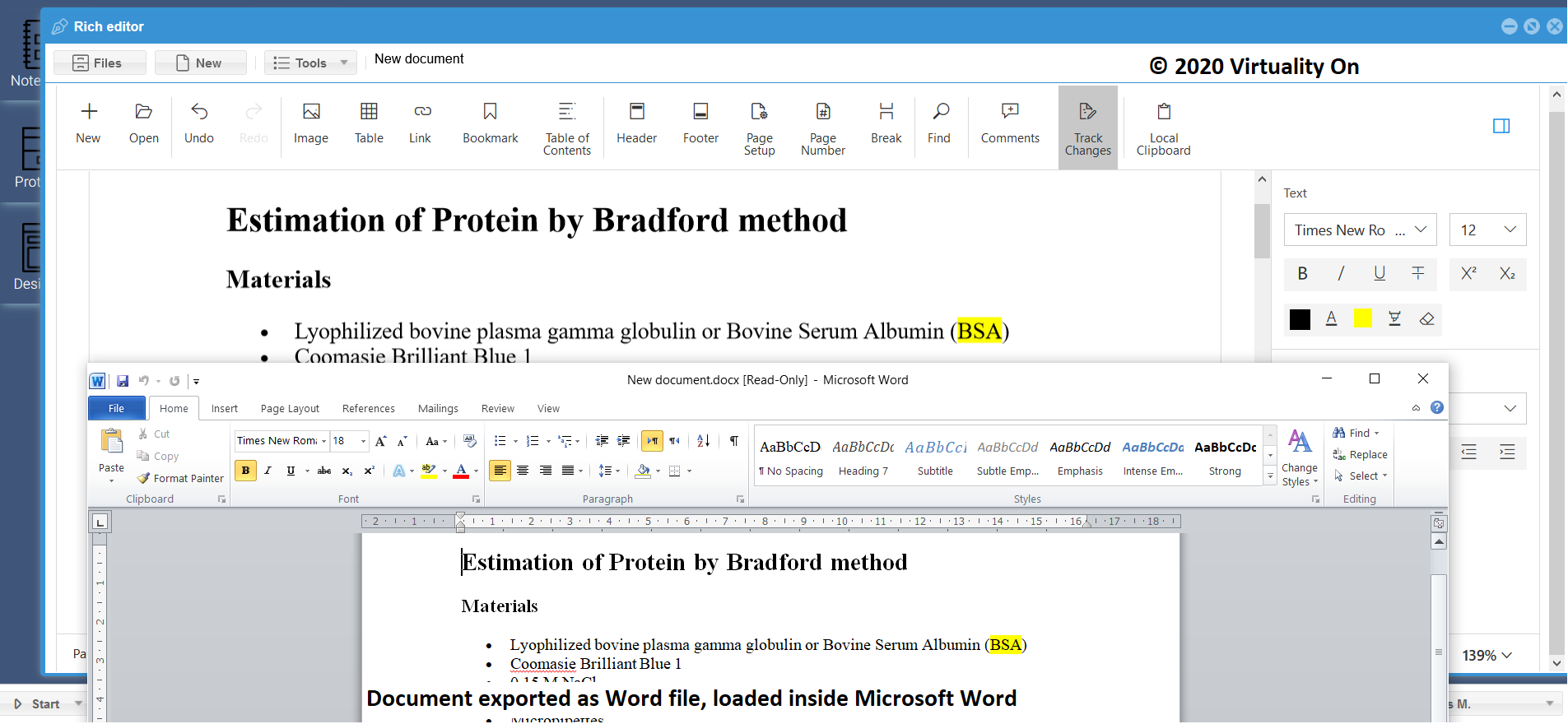Edit the Footer in Rich editor
Viewport: 1568px width, 724px height.
pyautogui.click(x=700, y=124)
